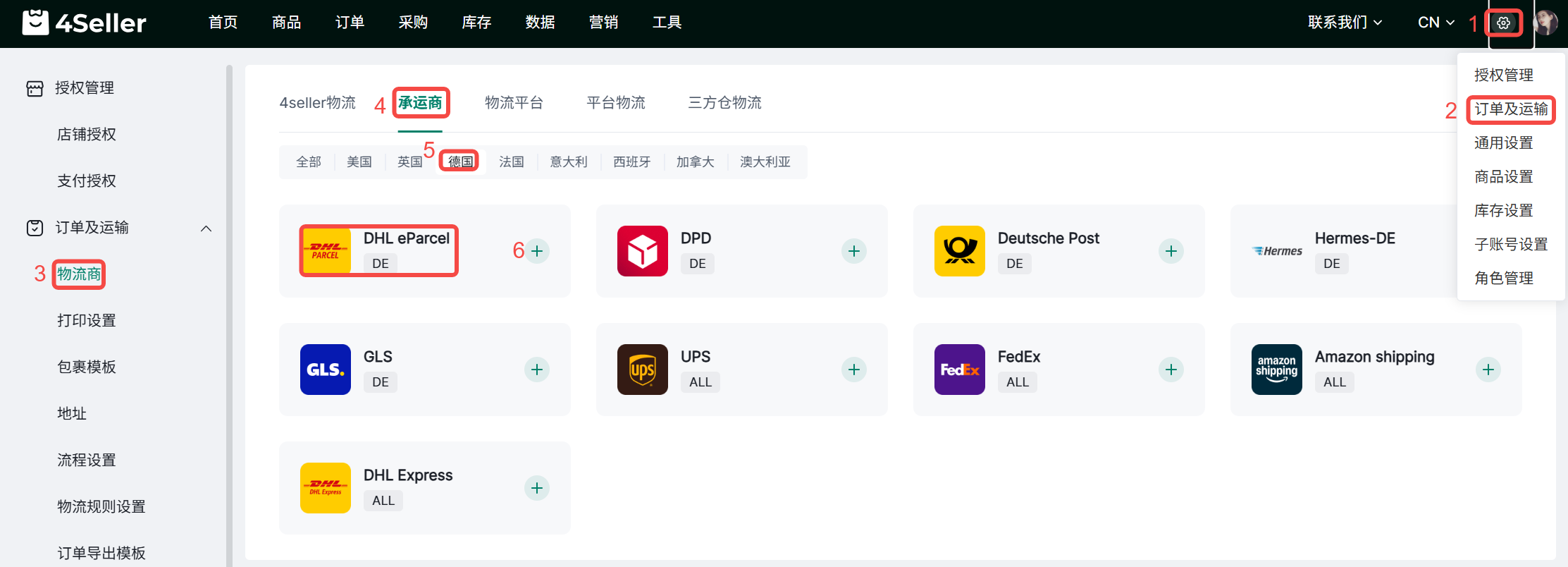
Task: Add FedEx carrier via plus icon
Action: [x=1171, y=370]
